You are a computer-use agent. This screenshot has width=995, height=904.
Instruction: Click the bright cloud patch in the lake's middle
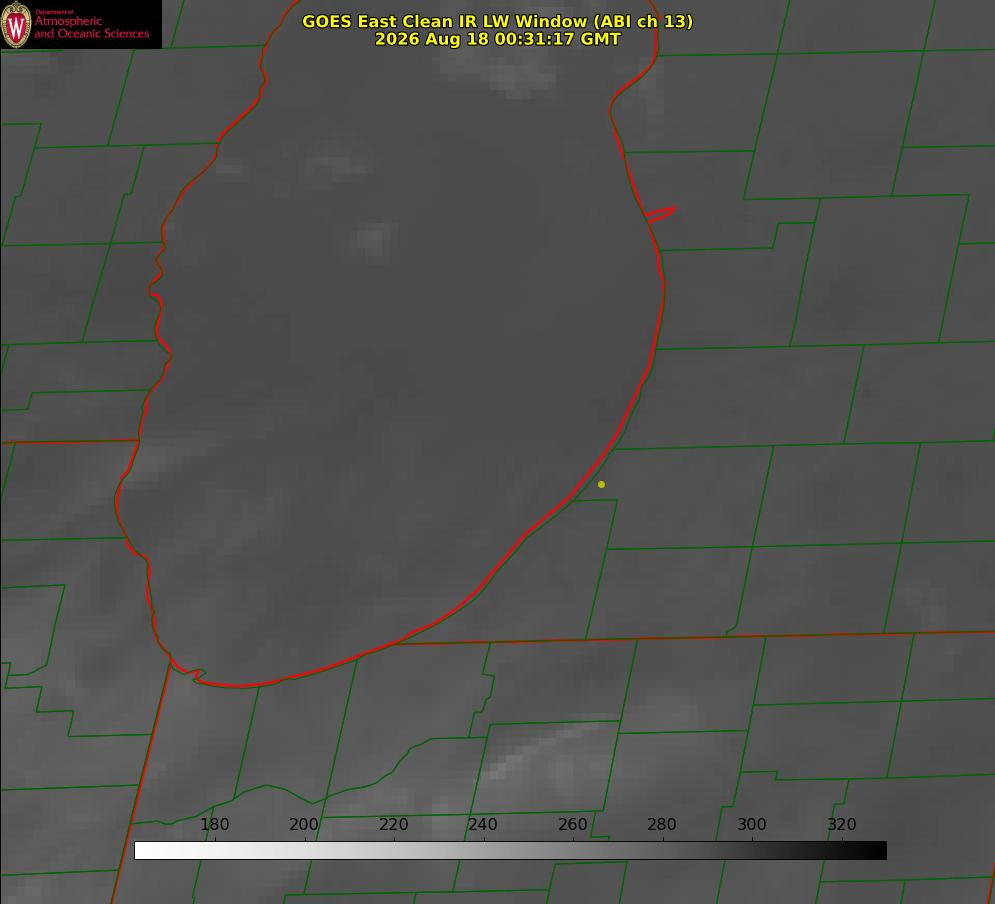373,240
